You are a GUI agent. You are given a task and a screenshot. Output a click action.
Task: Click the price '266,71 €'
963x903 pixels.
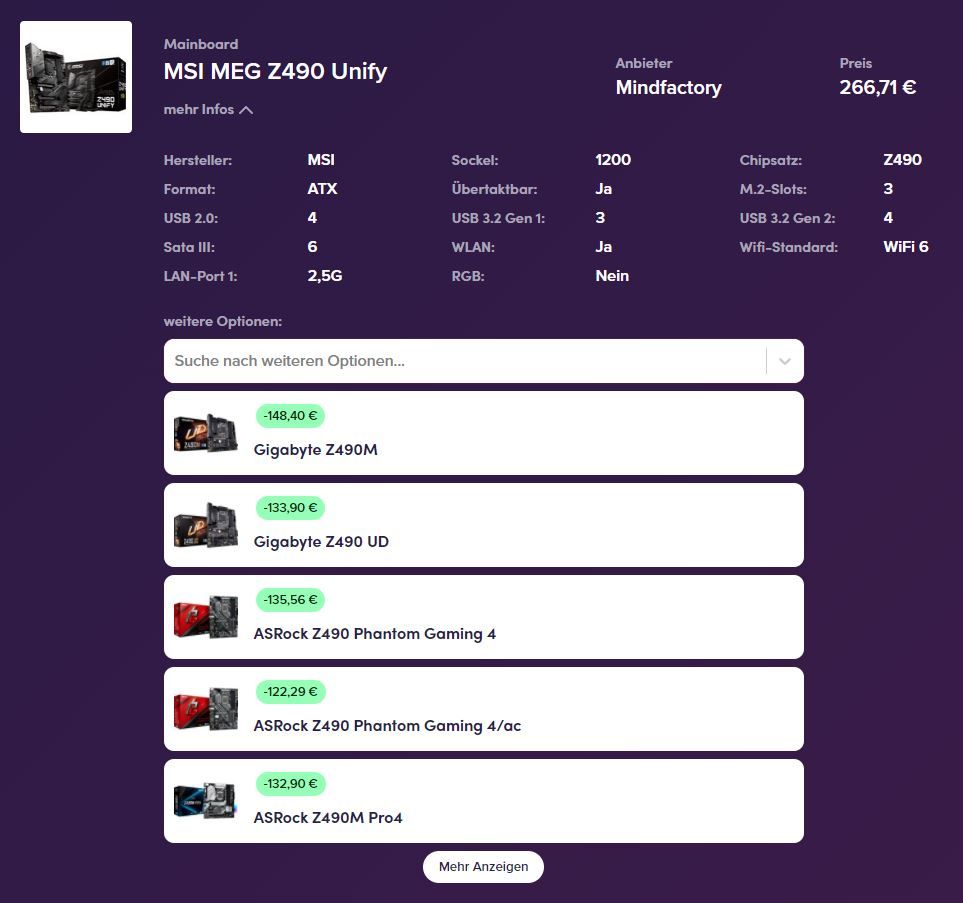pos(878,87)
